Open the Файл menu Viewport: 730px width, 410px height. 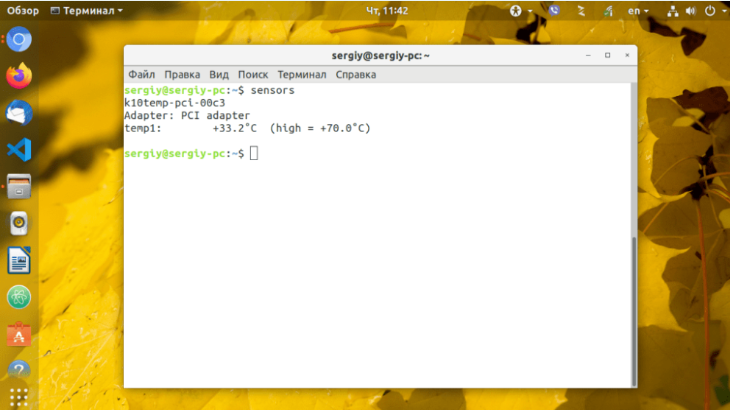click(141, 75)
